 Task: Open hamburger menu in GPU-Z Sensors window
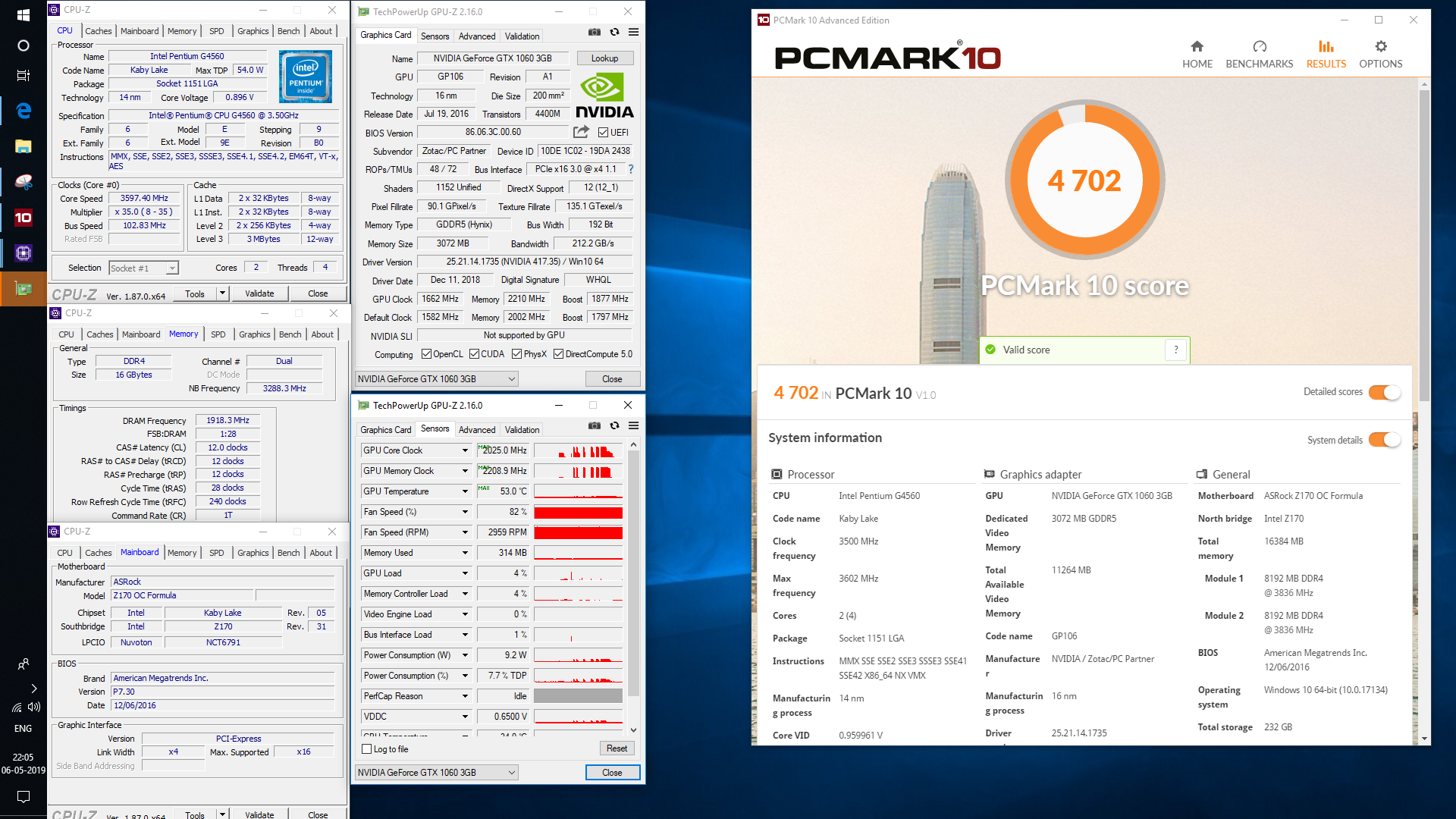tap(633, 425)
